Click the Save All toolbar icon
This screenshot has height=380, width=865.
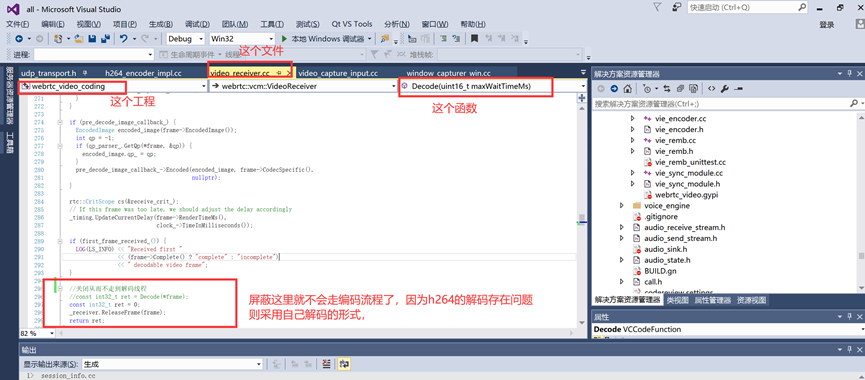(105, 39)
